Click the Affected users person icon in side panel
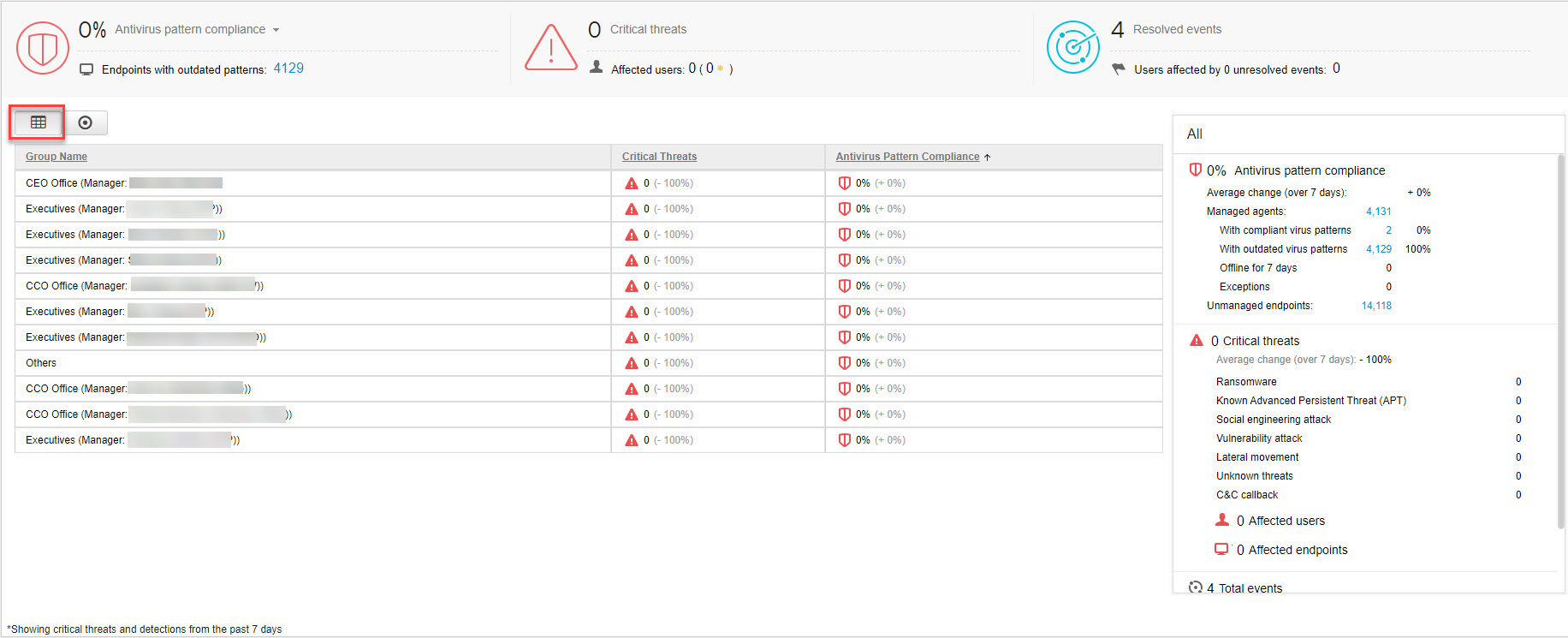The image size is (1568, 638). click(1222, 520)
